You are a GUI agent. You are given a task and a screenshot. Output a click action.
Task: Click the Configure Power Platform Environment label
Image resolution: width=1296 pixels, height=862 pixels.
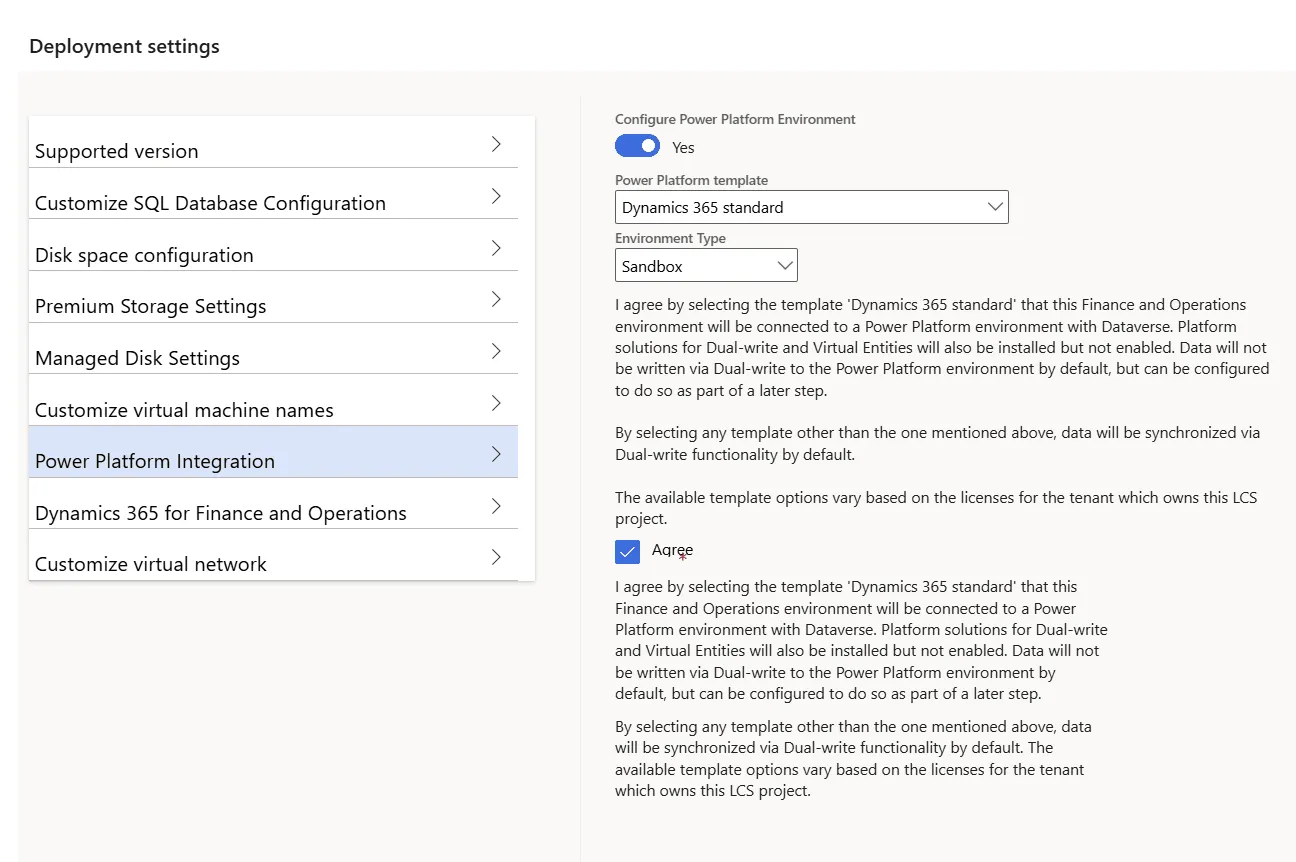[x=735, y=119]
